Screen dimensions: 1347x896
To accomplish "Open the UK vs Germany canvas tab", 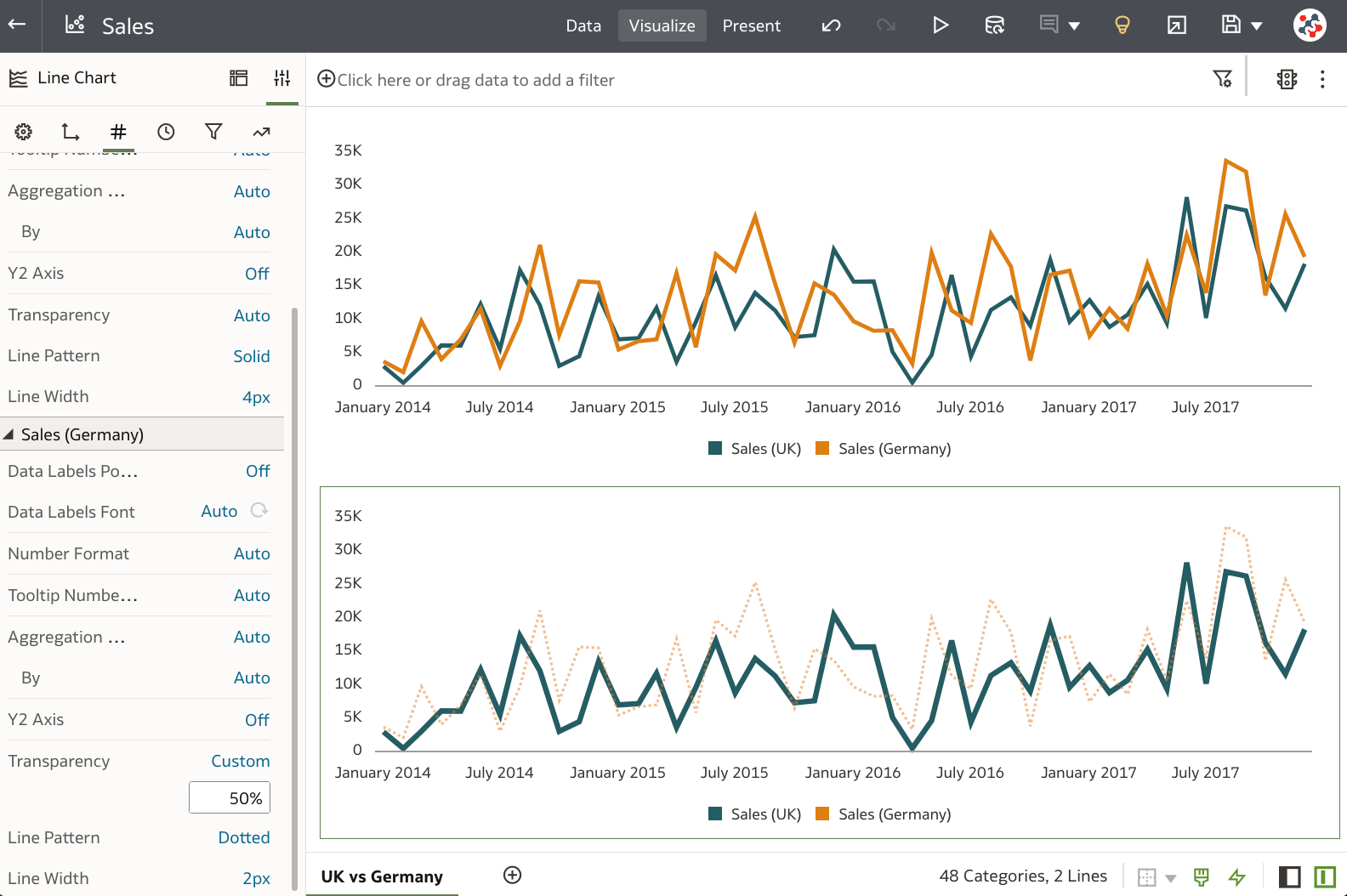I will 382,876.
